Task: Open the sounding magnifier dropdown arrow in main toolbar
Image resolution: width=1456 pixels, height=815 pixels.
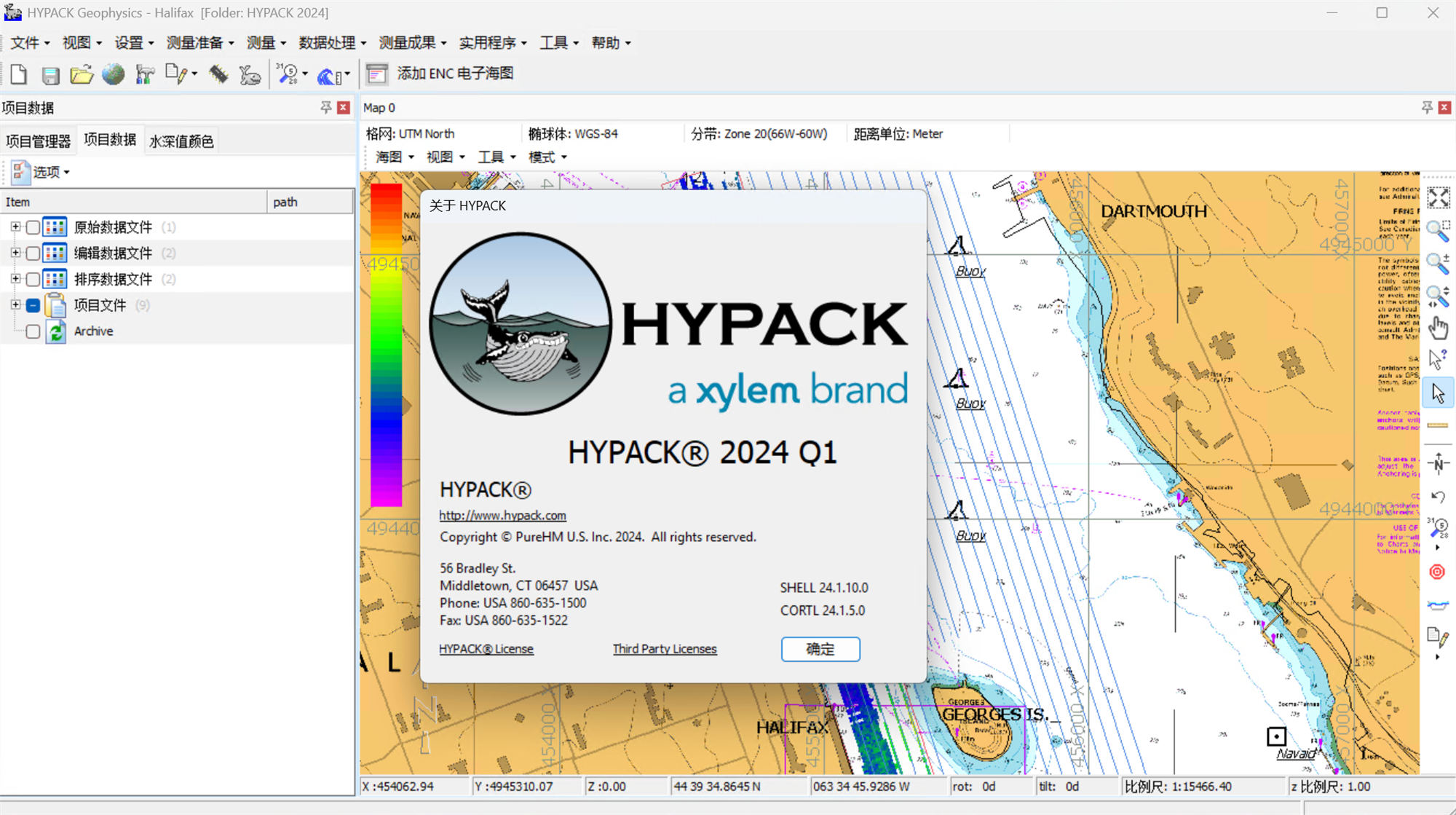Action: click(x=304, y=74)
